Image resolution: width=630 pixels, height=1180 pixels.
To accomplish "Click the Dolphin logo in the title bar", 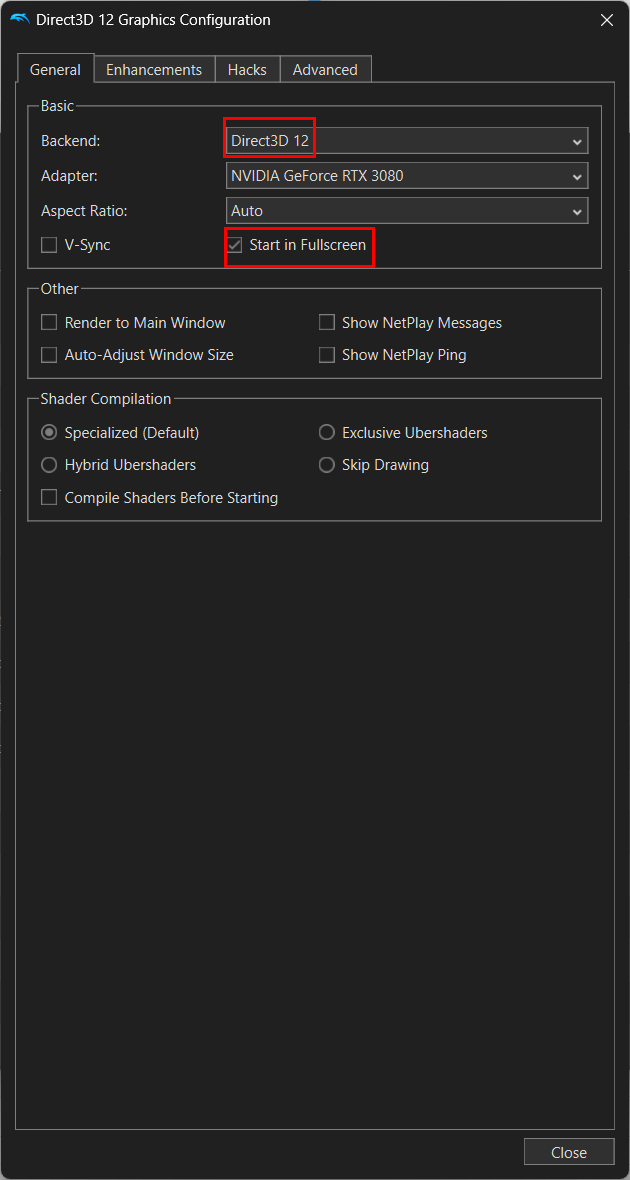I will point(22,19).
